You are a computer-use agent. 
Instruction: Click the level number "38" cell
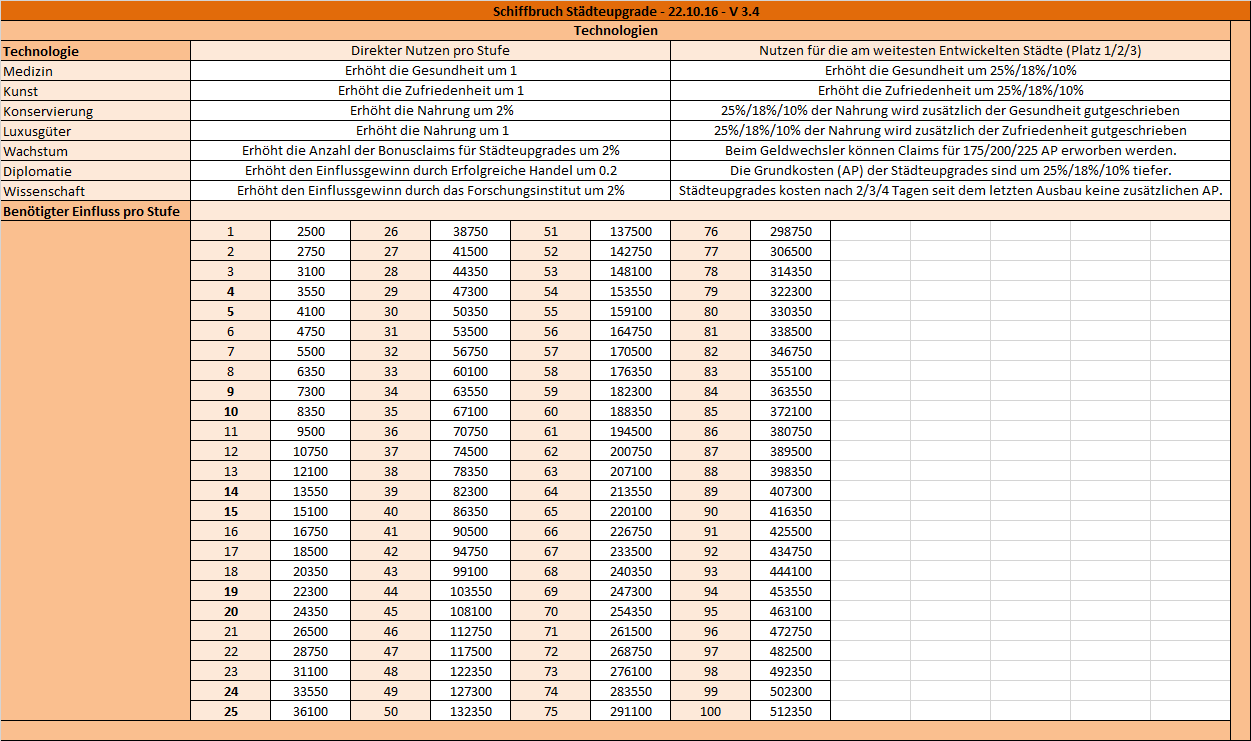[x=390, y=471]
